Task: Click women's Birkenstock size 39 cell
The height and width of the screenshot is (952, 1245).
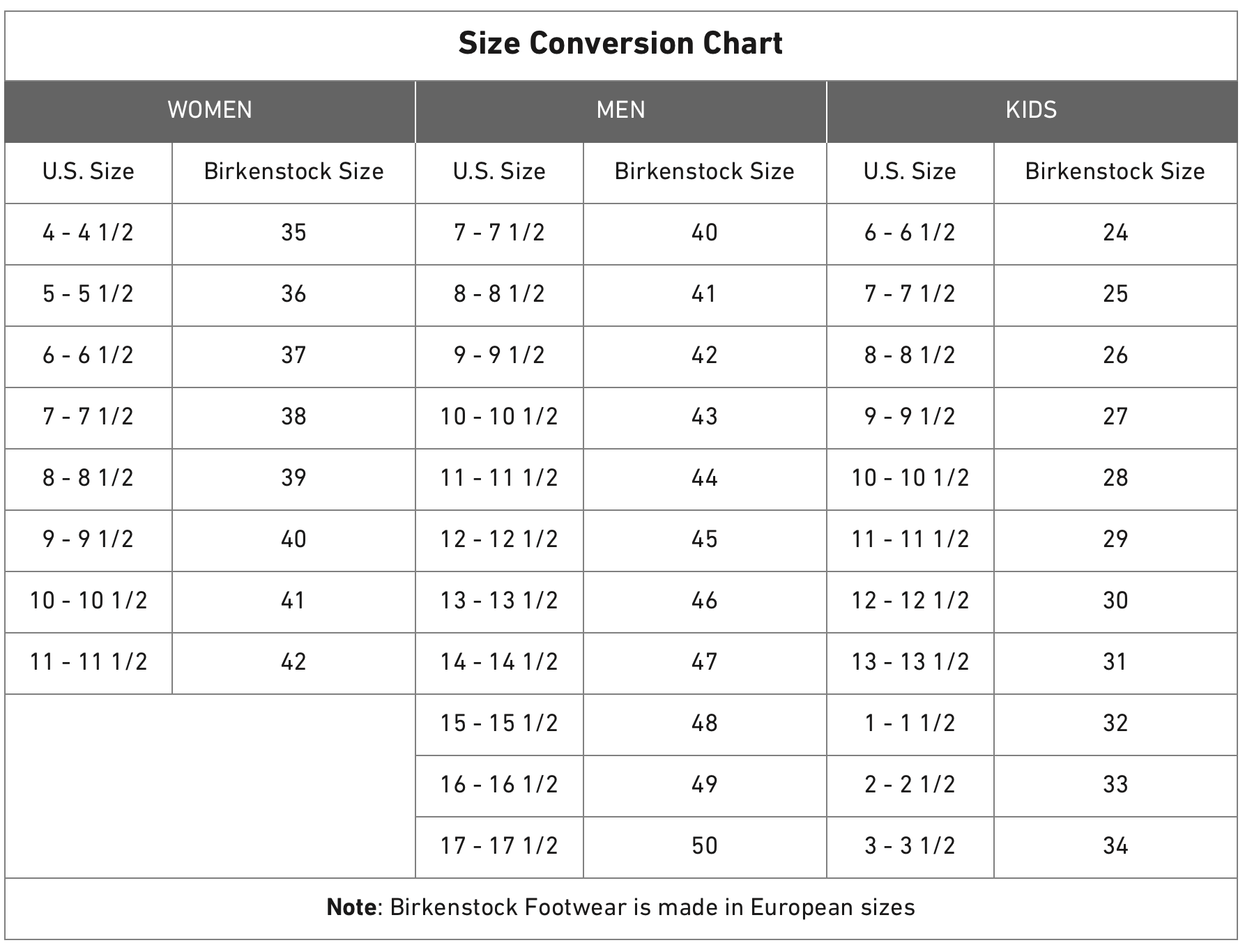Action: (293, 479)
